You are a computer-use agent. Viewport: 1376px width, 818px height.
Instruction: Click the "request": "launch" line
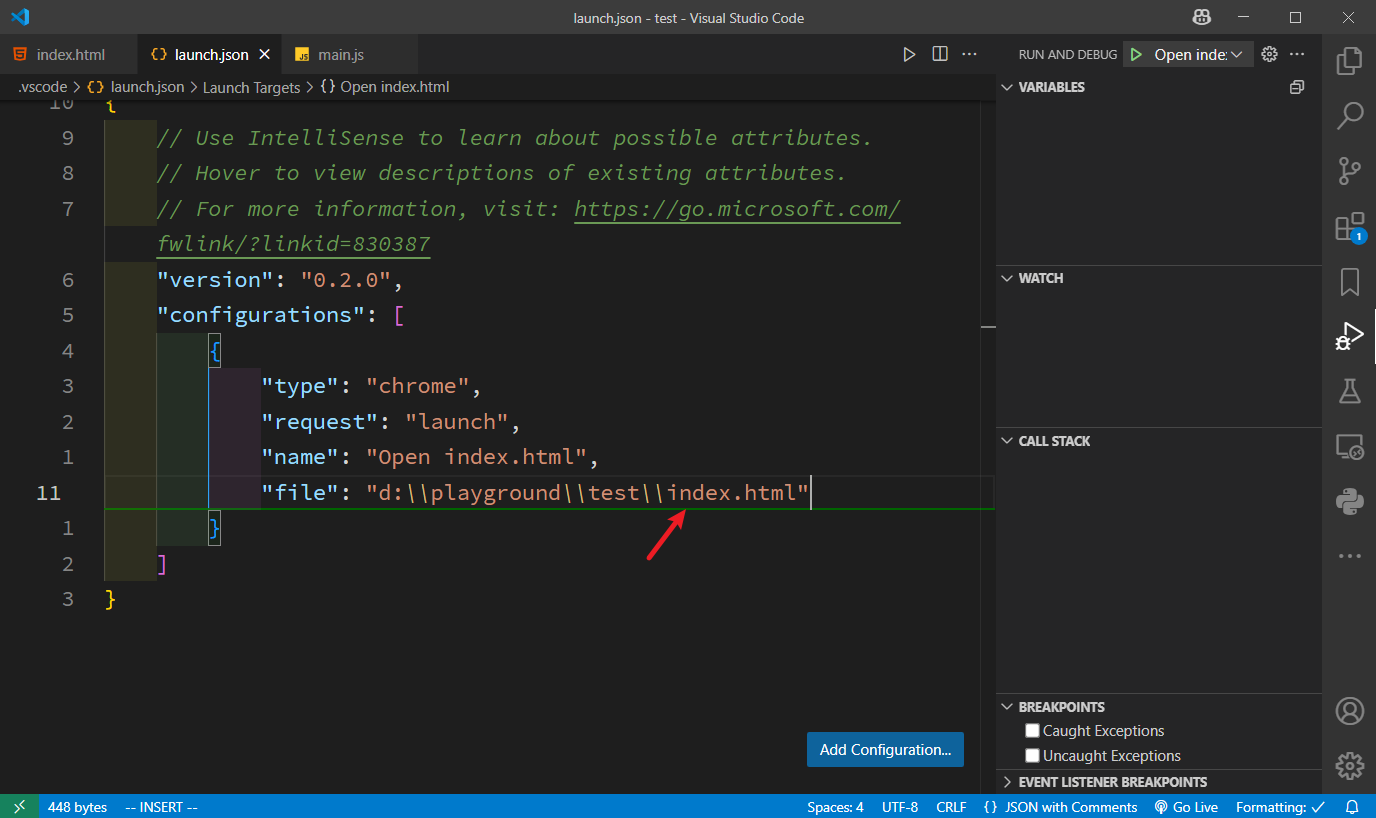(x=391, y=422)
